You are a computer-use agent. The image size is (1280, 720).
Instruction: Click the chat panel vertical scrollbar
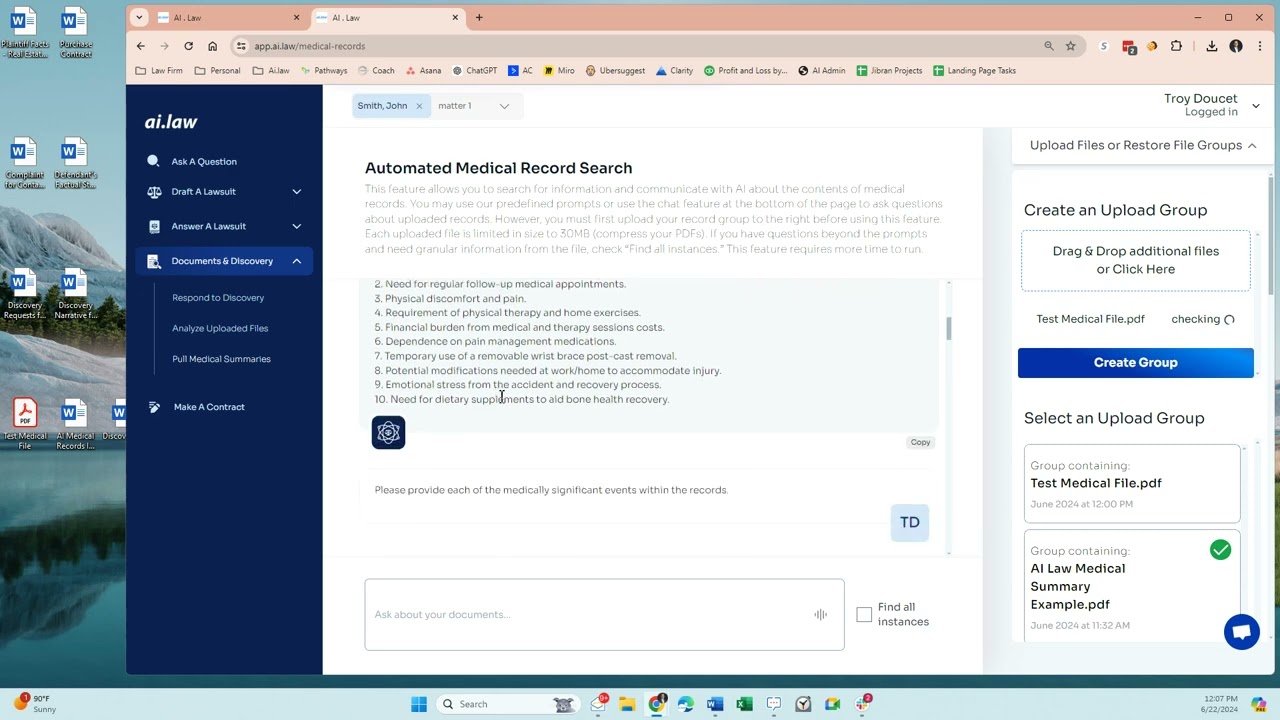coord(948,328)
